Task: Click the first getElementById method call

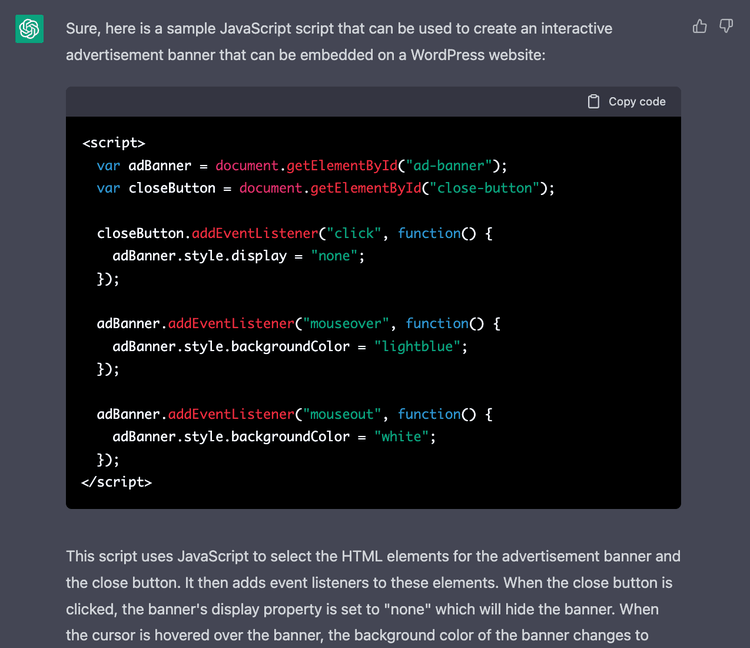Action: tap(342, 165)
